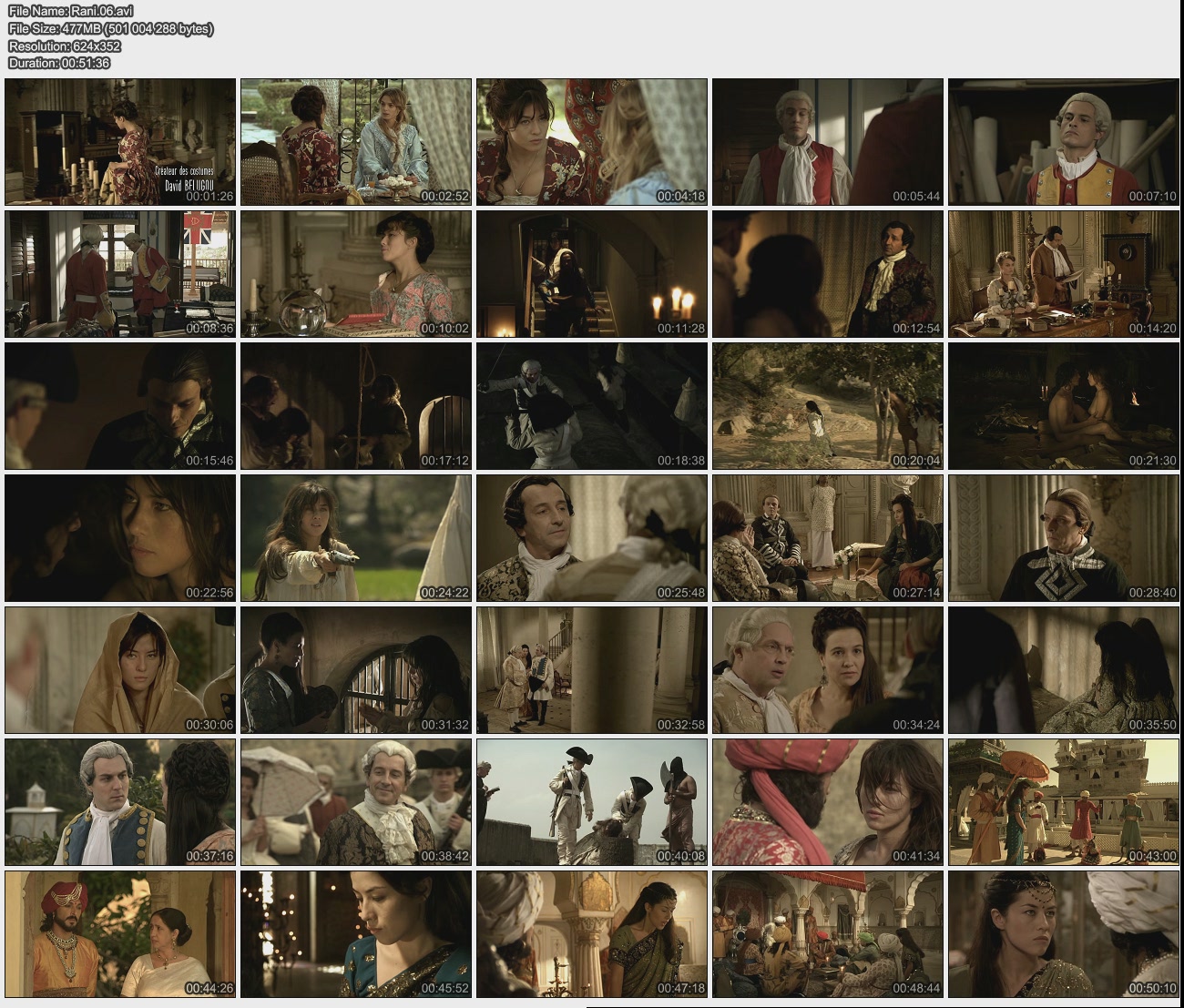Click the final frame at 00:50:10
This screenshot has height=1008, width=1184.
[1064, 934]
